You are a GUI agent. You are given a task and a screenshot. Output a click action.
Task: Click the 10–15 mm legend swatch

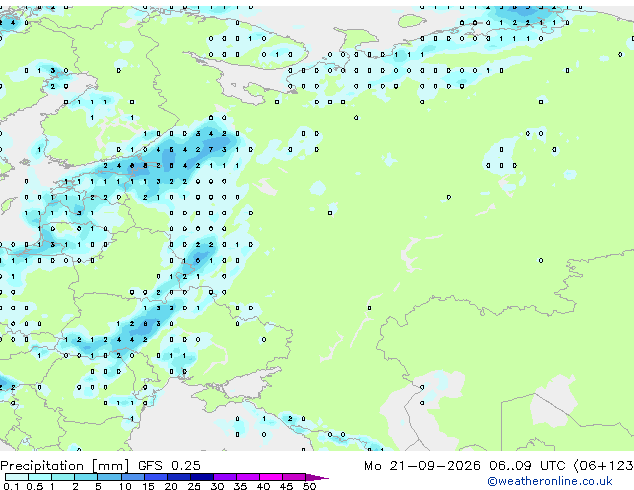[132, 477]
